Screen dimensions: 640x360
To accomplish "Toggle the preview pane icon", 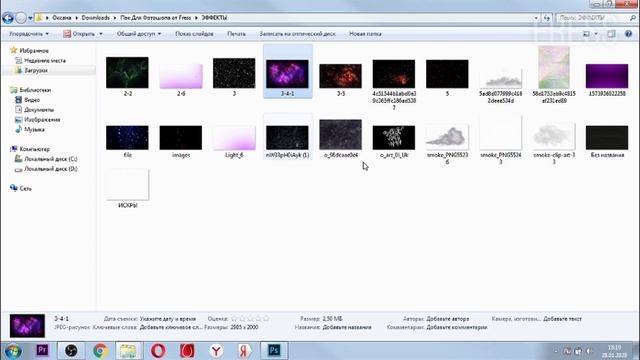I will pyautogui.click(x=611, y=34).
